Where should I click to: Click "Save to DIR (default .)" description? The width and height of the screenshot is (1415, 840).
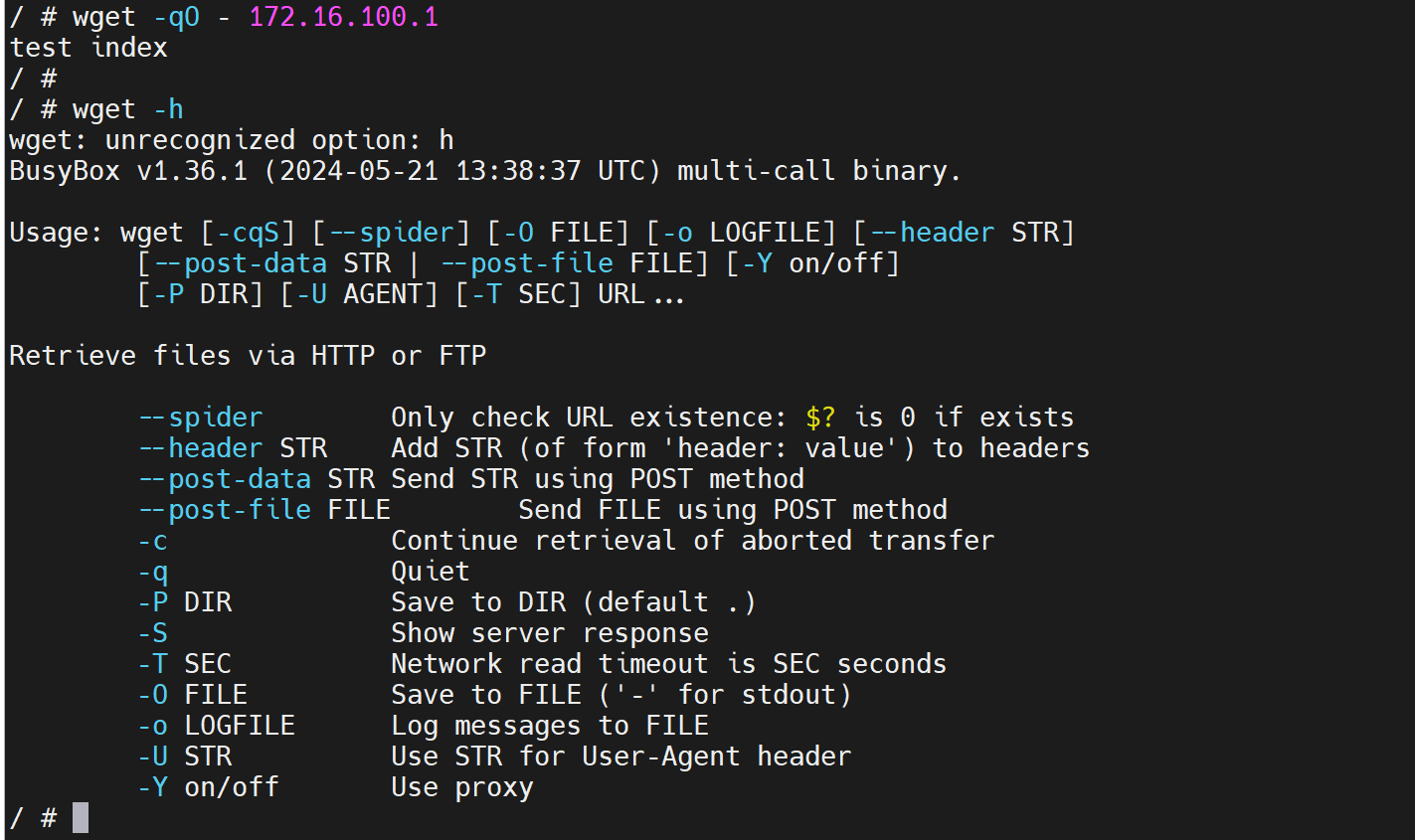point(573,602)
